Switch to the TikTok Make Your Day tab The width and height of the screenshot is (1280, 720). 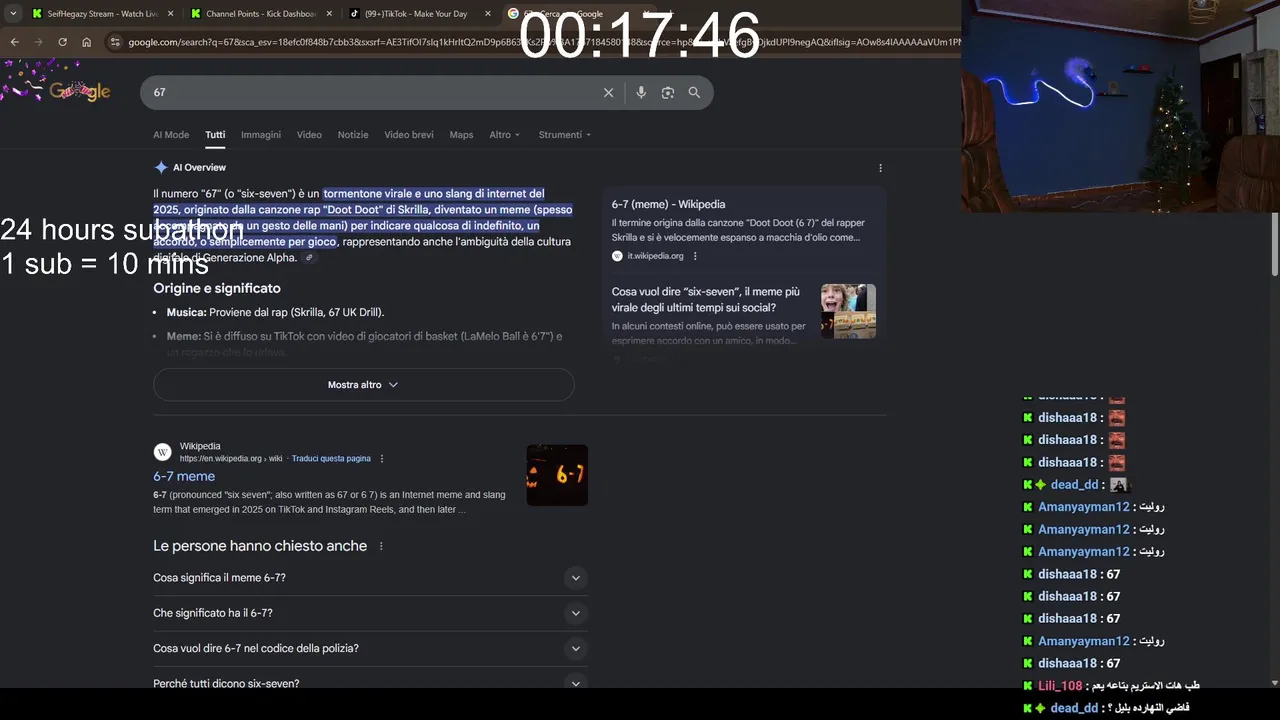tap(415, 14)
